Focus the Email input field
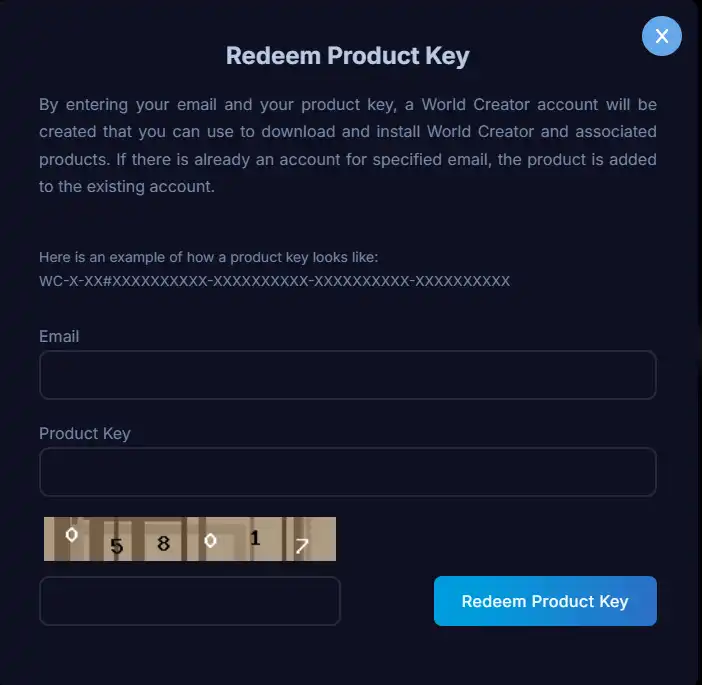This screenshot has height=685, width=702. click(x=347, y=375)
